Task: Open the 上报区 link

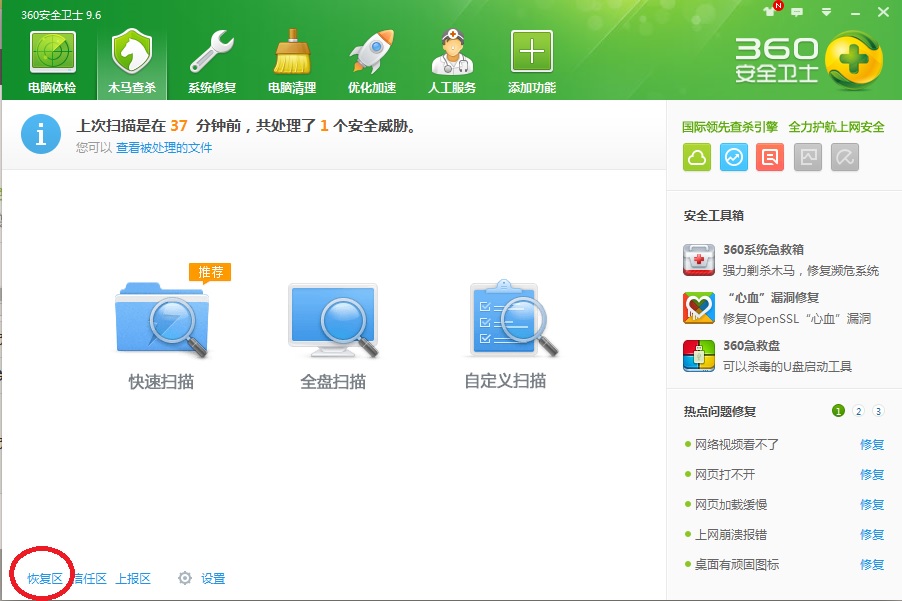Action: (133, 579)
